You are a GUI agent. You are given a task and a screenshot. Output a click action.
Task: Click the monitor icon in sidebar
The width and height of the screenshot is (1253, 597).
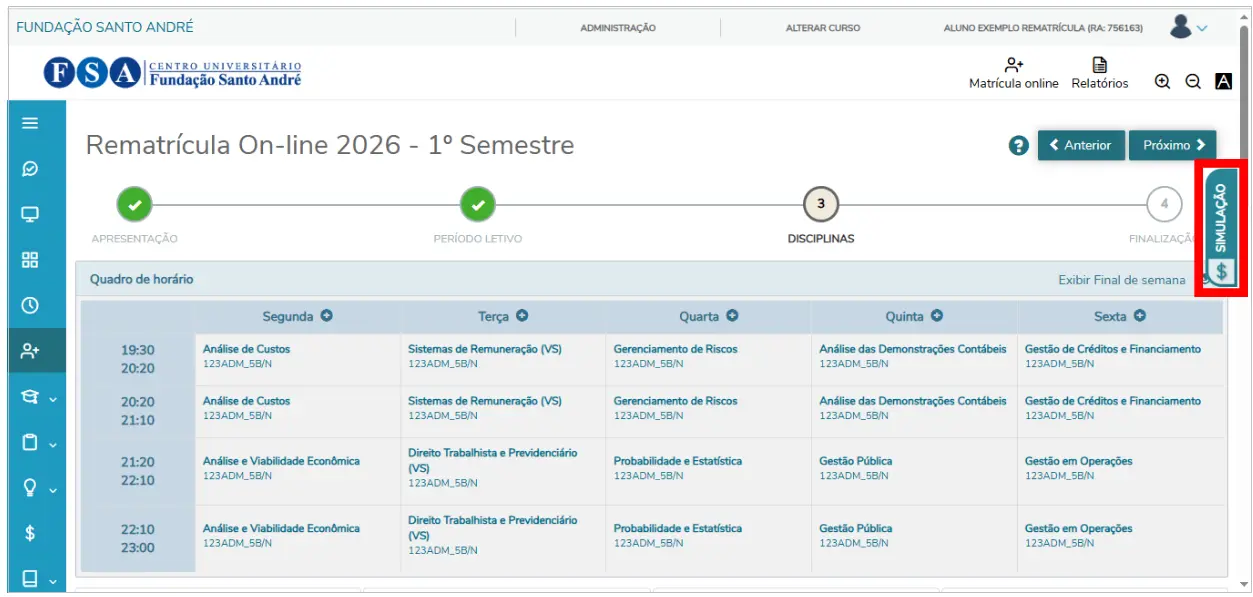tap(30, 214)
